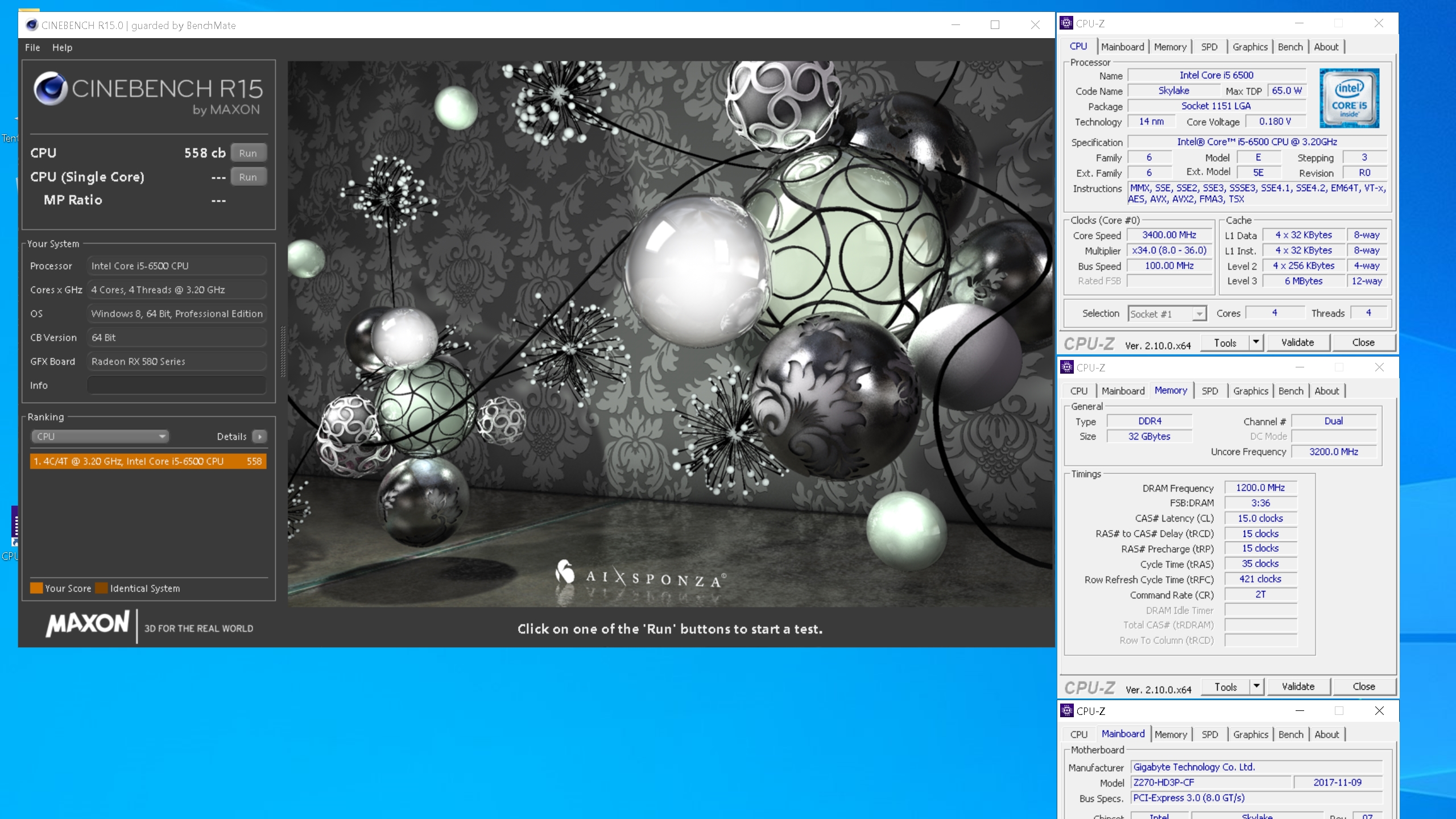Click the Core Speed 3400.00 MHz value

click(1169, 235)
